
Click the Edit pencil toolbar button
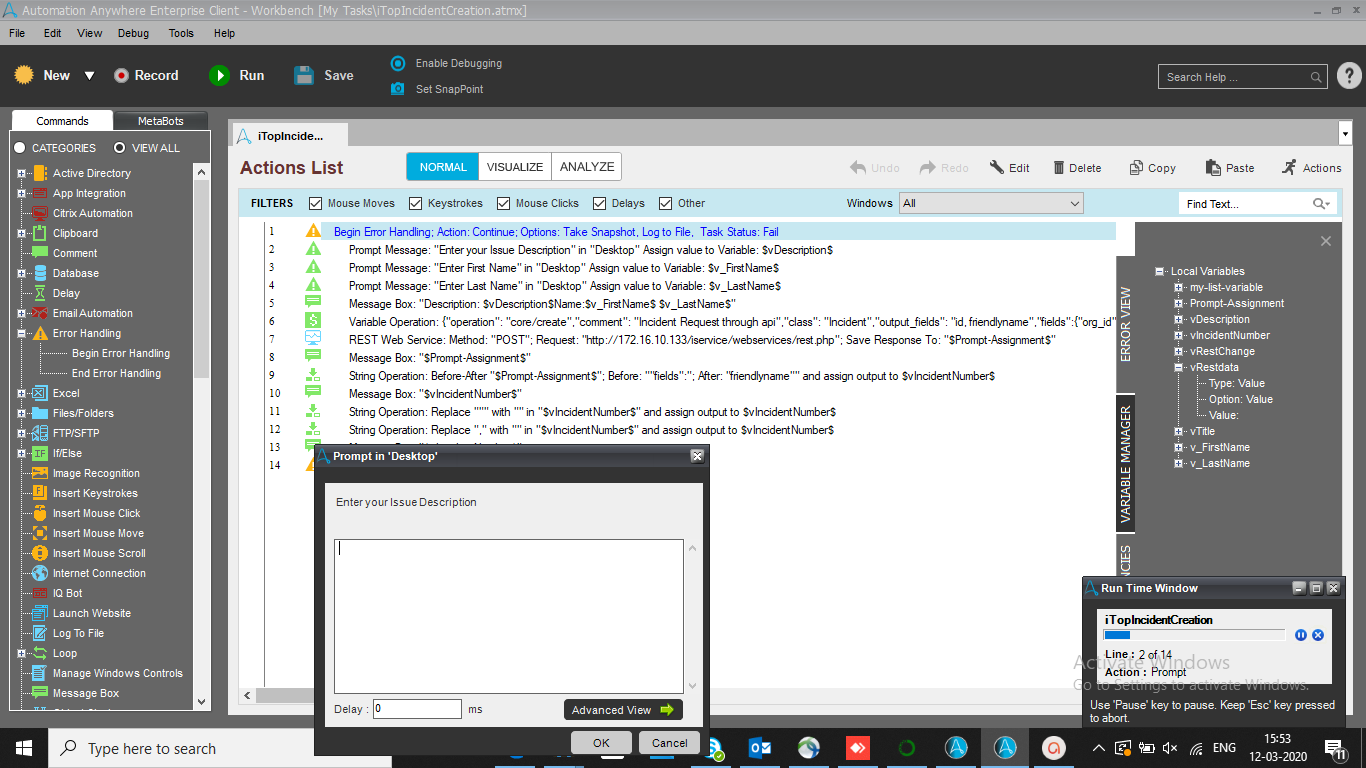(1009, 168)
